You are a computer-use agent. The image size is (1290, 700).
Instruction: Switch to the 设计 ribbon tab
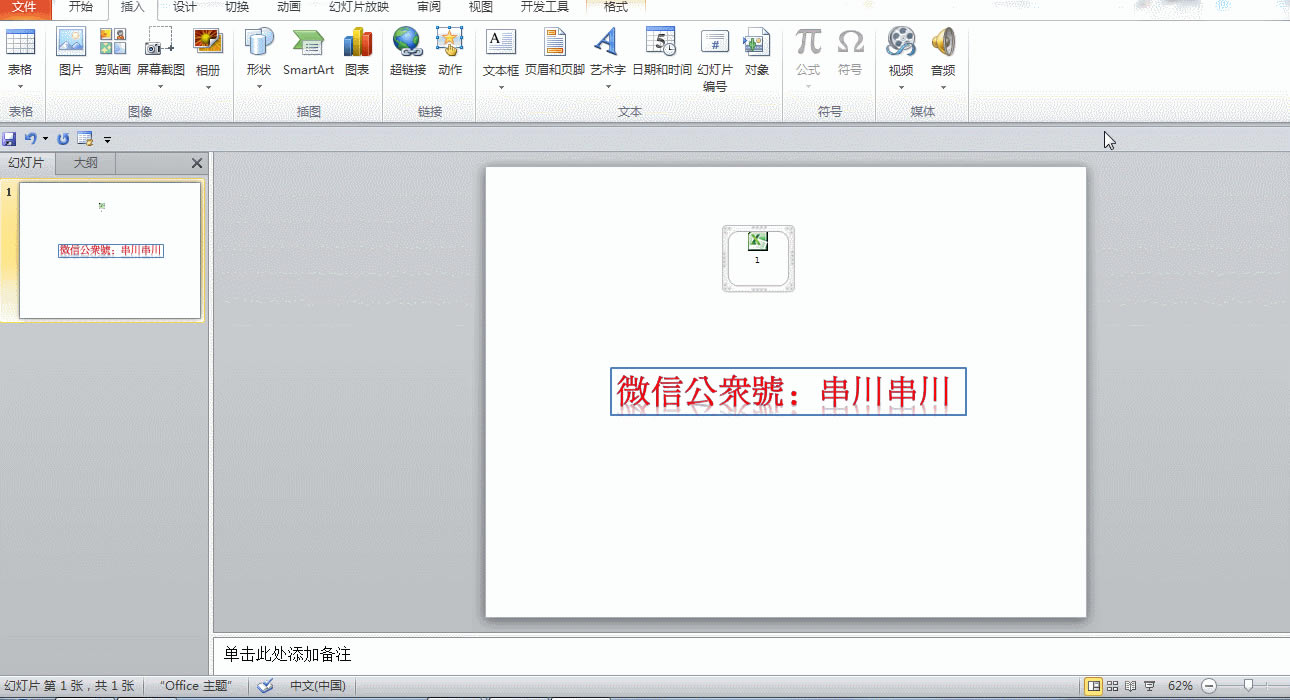click(x=182, y=8)
